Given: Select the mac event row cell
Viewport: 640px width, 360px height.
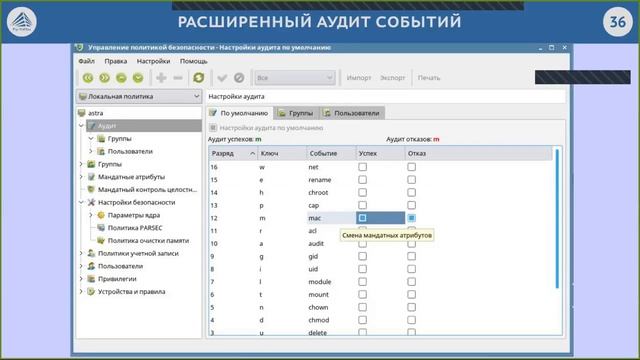Looking at the screenshot, I should point(331,218).
